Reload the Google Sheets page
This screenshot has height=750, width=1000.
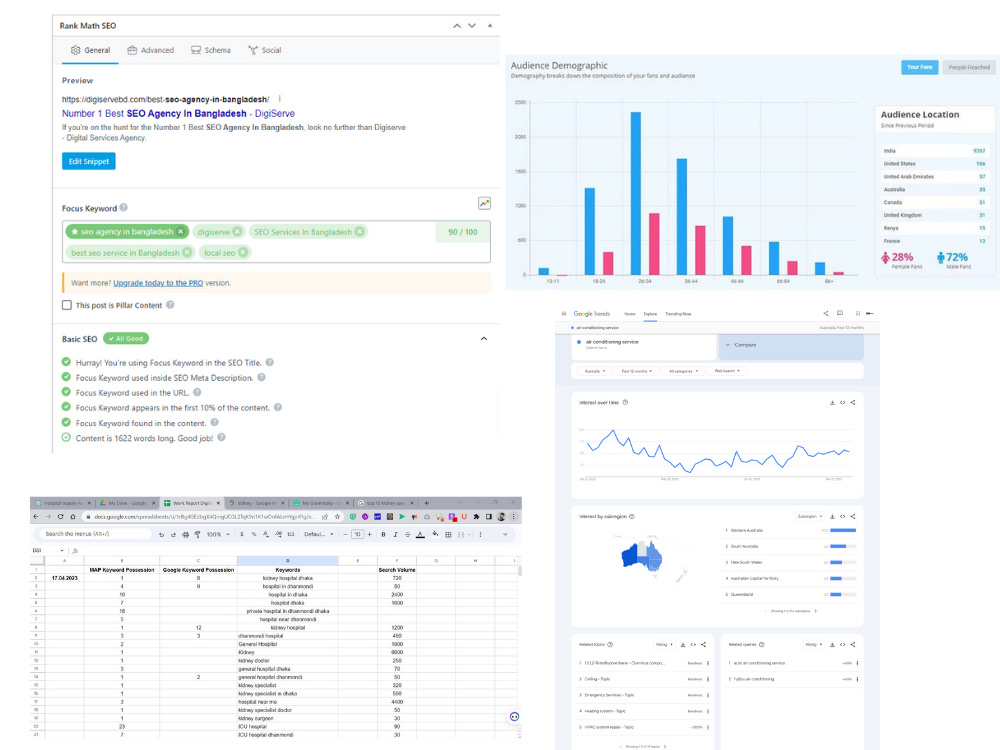tap(61, 517)
